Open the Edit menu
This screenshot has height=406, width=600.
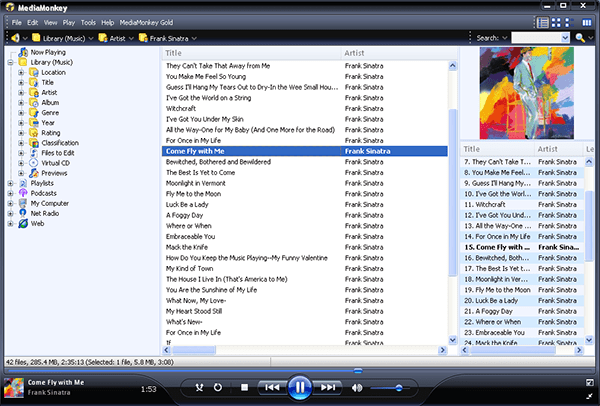33,23
